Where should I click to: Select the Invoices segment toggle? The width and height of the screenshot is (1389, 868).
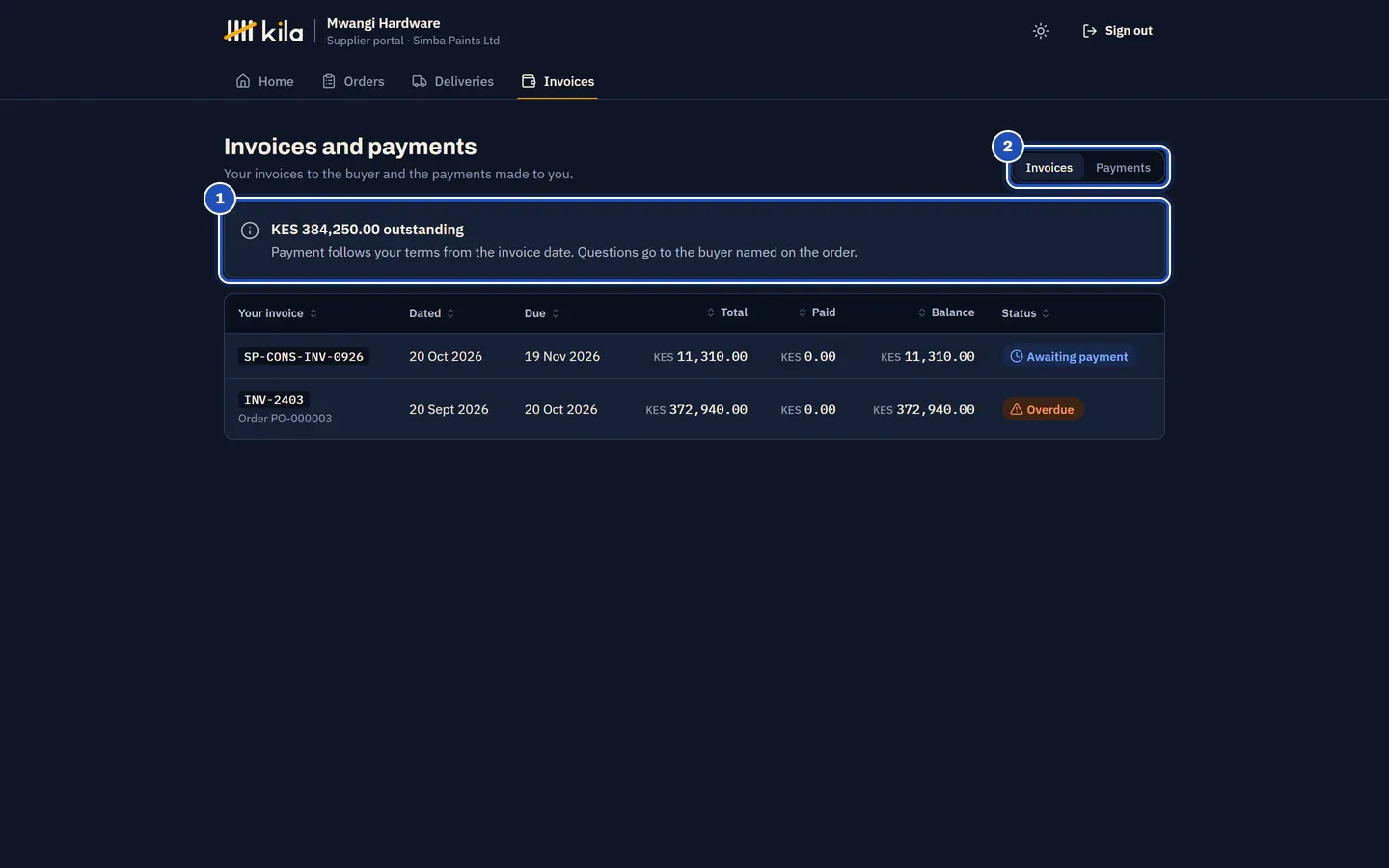pyautogui.click(x=1049, y=168)
